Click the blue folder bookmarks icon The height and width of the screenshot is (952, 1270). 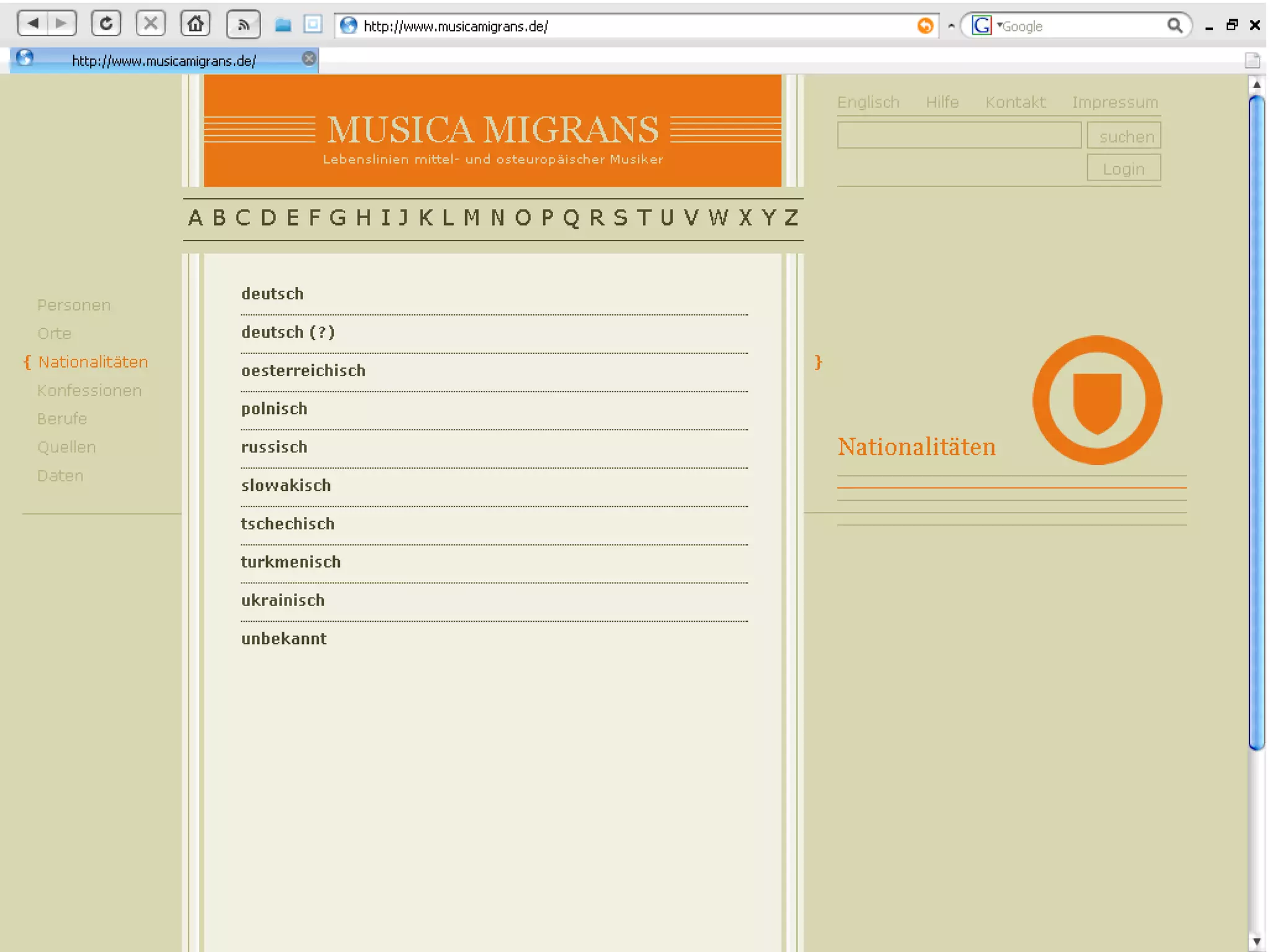283,25
